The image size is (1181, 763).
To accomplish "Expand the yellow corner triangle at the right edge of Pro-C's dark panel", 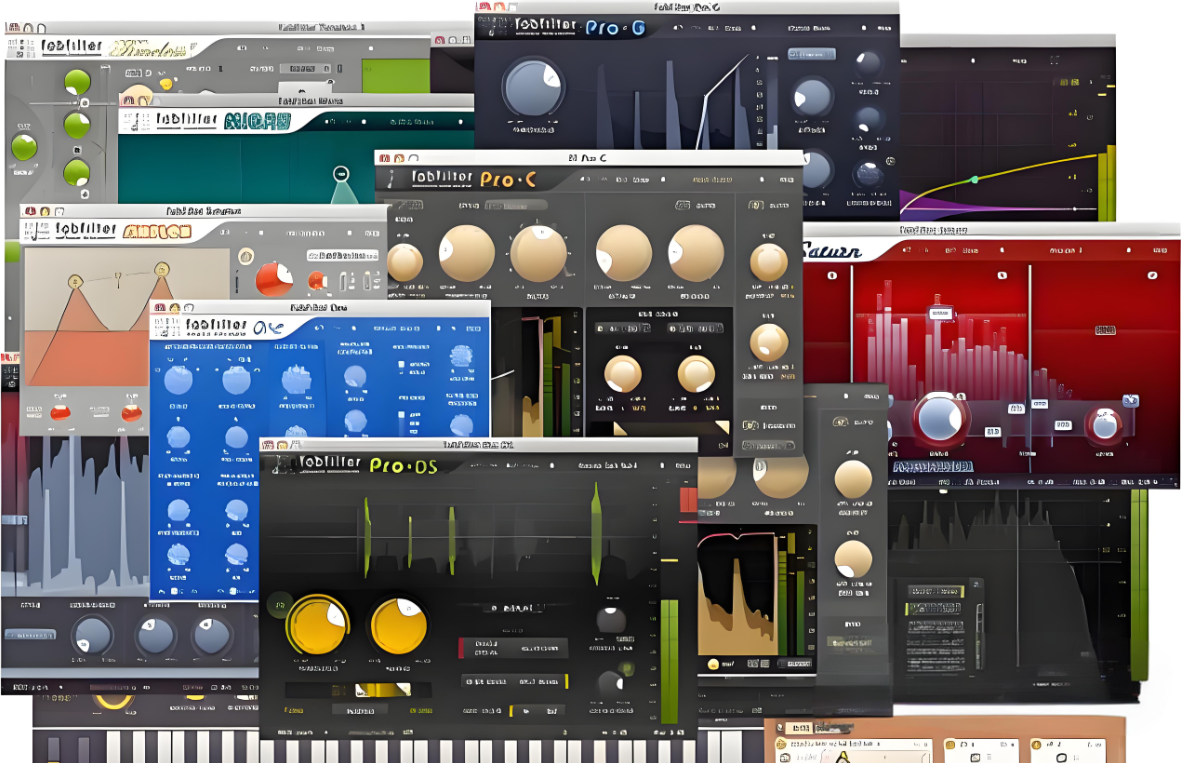I will pyautogui.click(x=722, y=428).
